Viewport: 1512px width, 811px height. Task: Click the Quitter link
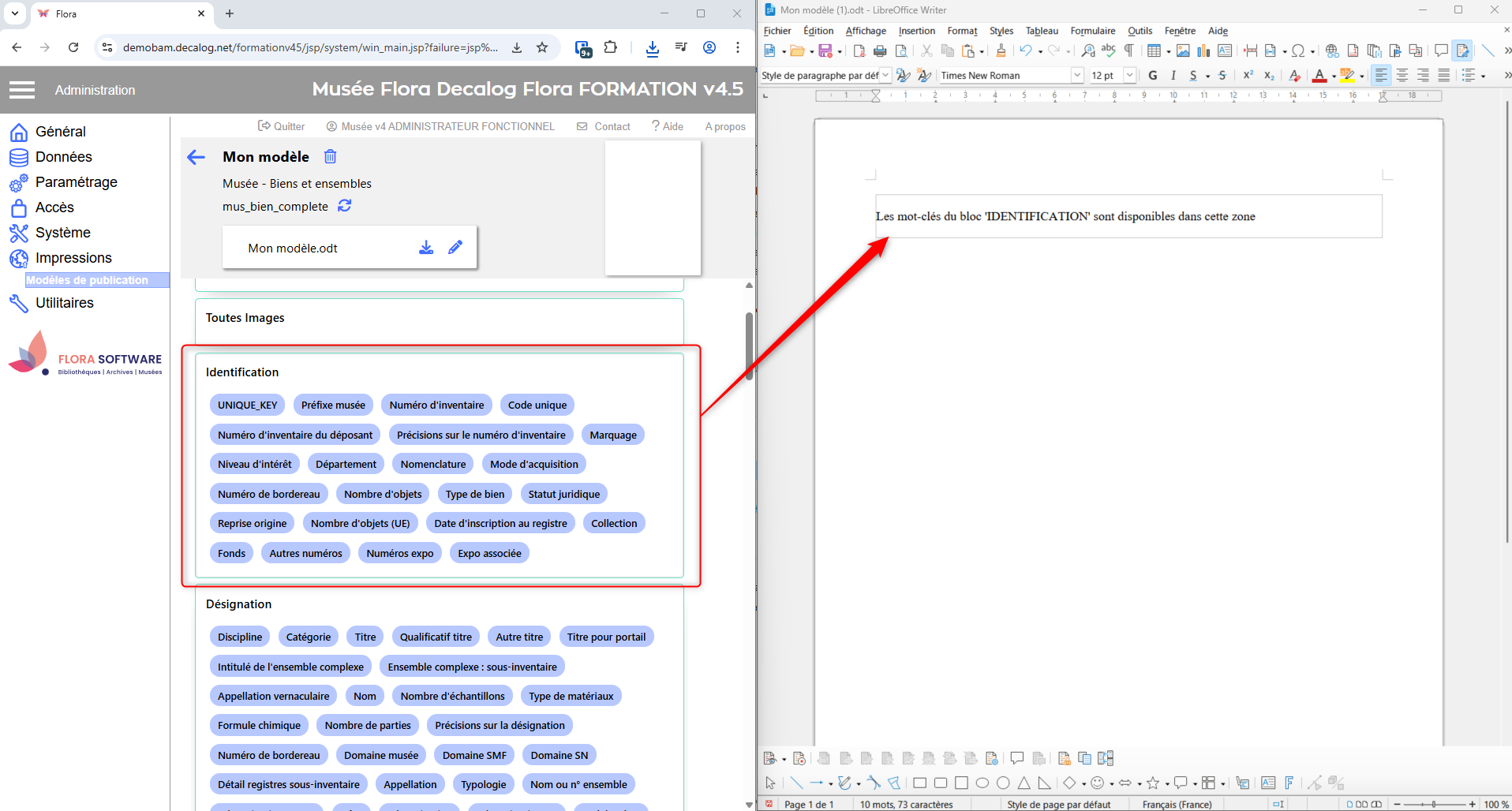point(282,126)
